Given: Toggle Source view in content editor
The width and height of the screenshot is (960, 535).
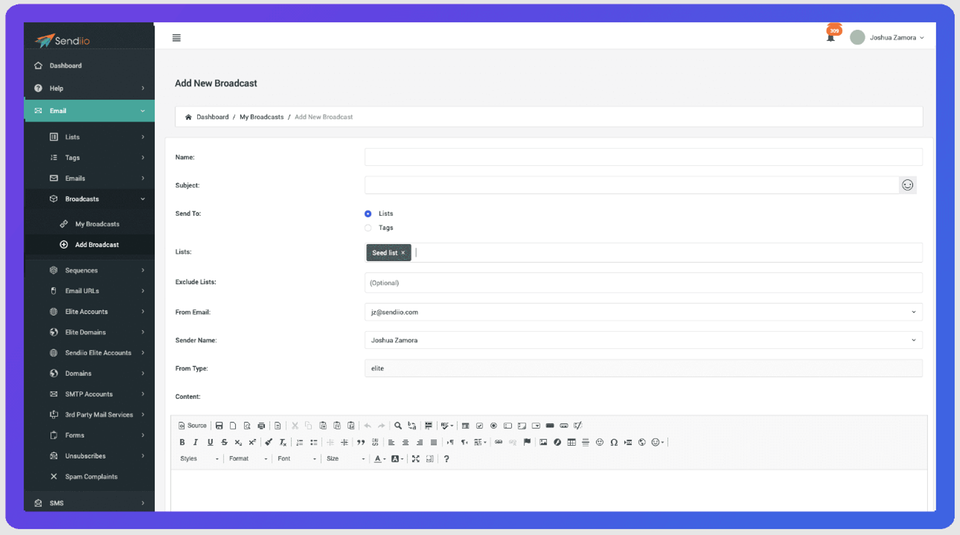Looking at the screenshot, I should [x=192, y=425].
